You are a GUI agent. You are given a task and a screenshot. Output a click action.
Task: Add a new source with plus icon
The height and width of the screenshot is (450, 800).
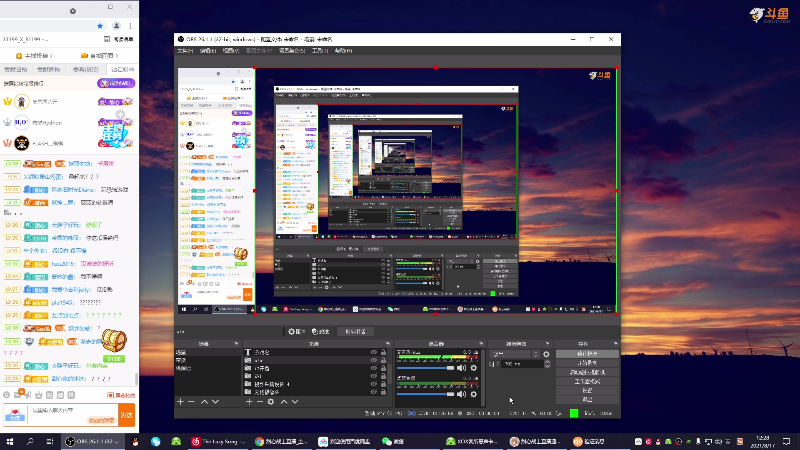249,402
